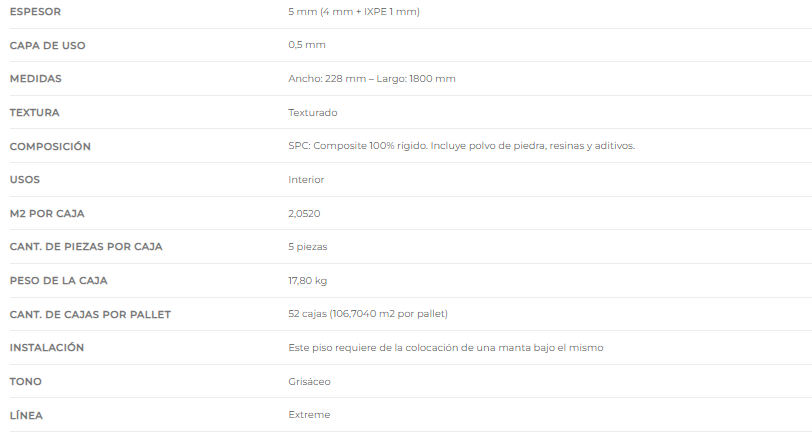Click the INSTALACIÓN manta requirement text
This screenshot has height=442, width=812.
(446, 348)
